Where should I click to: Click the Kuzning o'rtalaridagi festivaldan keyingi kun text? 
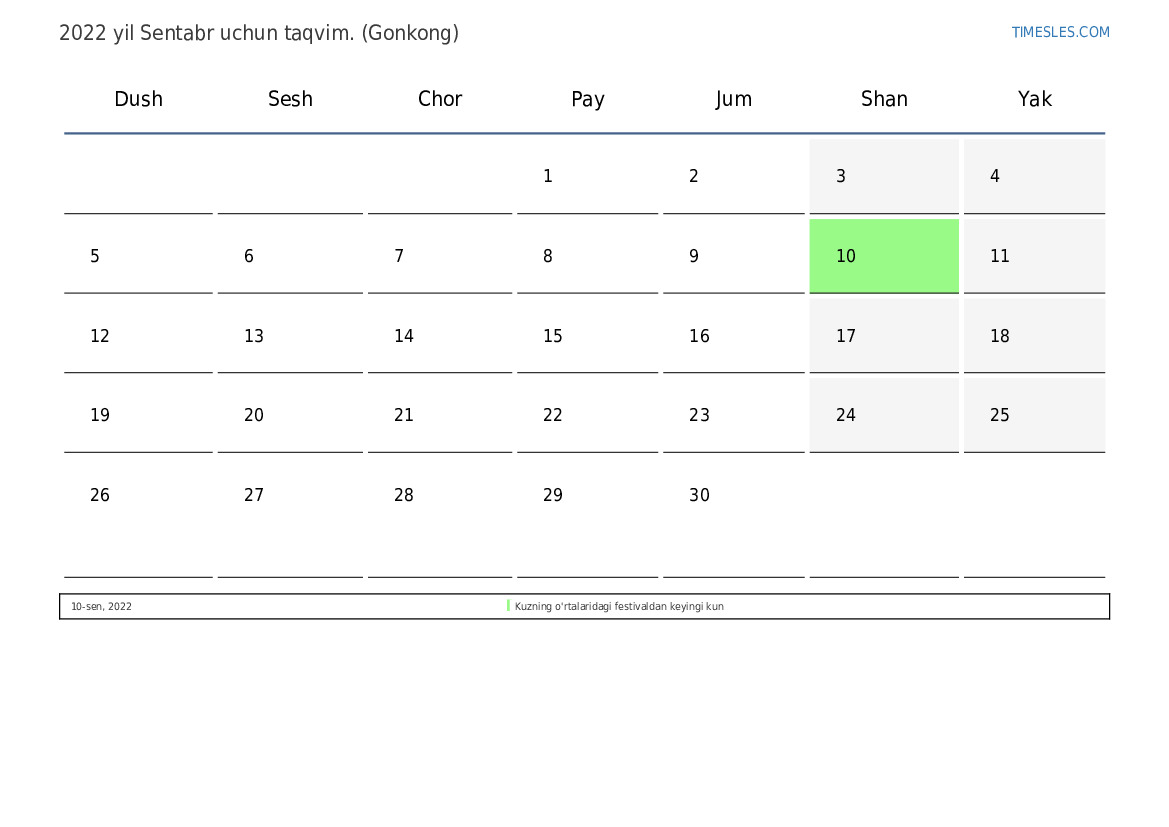point(619,606)
